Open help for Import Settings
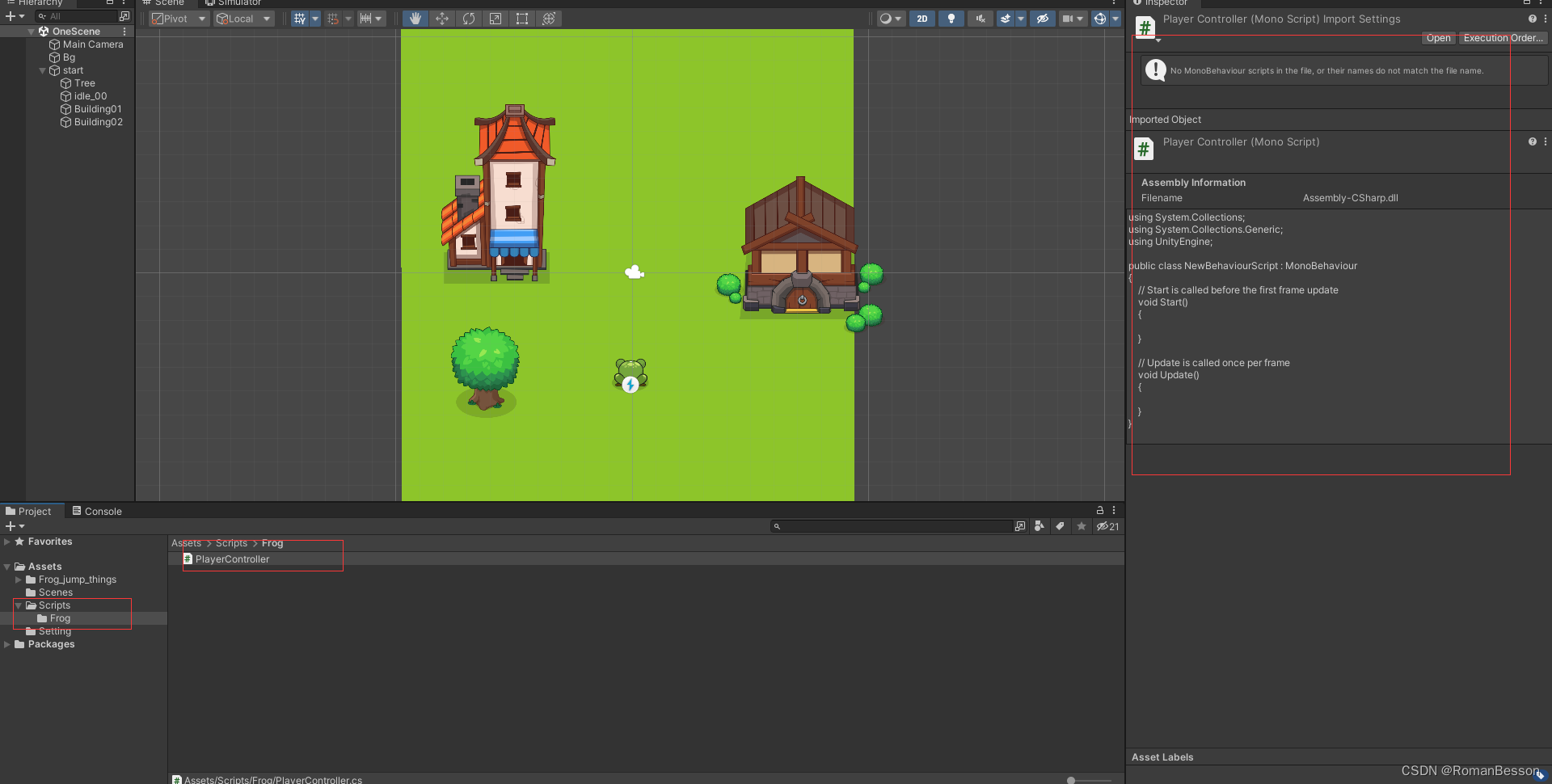Viewport: 1552px width, 784px height. pos(1532,19)
